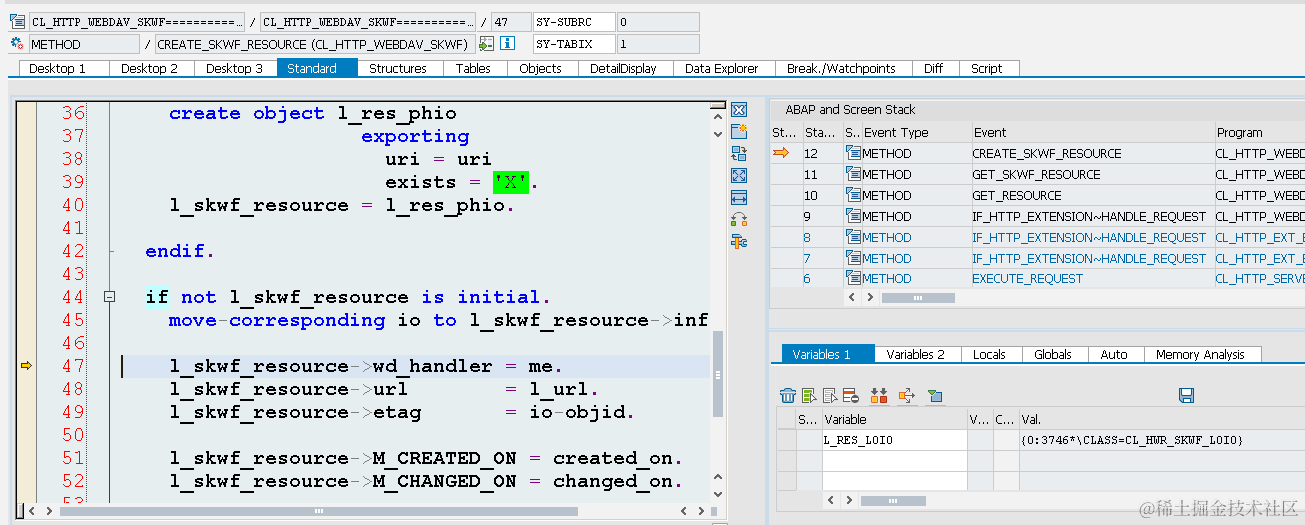Image resolution: width=1305 pixels, height=525 pixels.
Task: Click the gray list icon in variables toolbar
Action: click(x=829, y=396)
